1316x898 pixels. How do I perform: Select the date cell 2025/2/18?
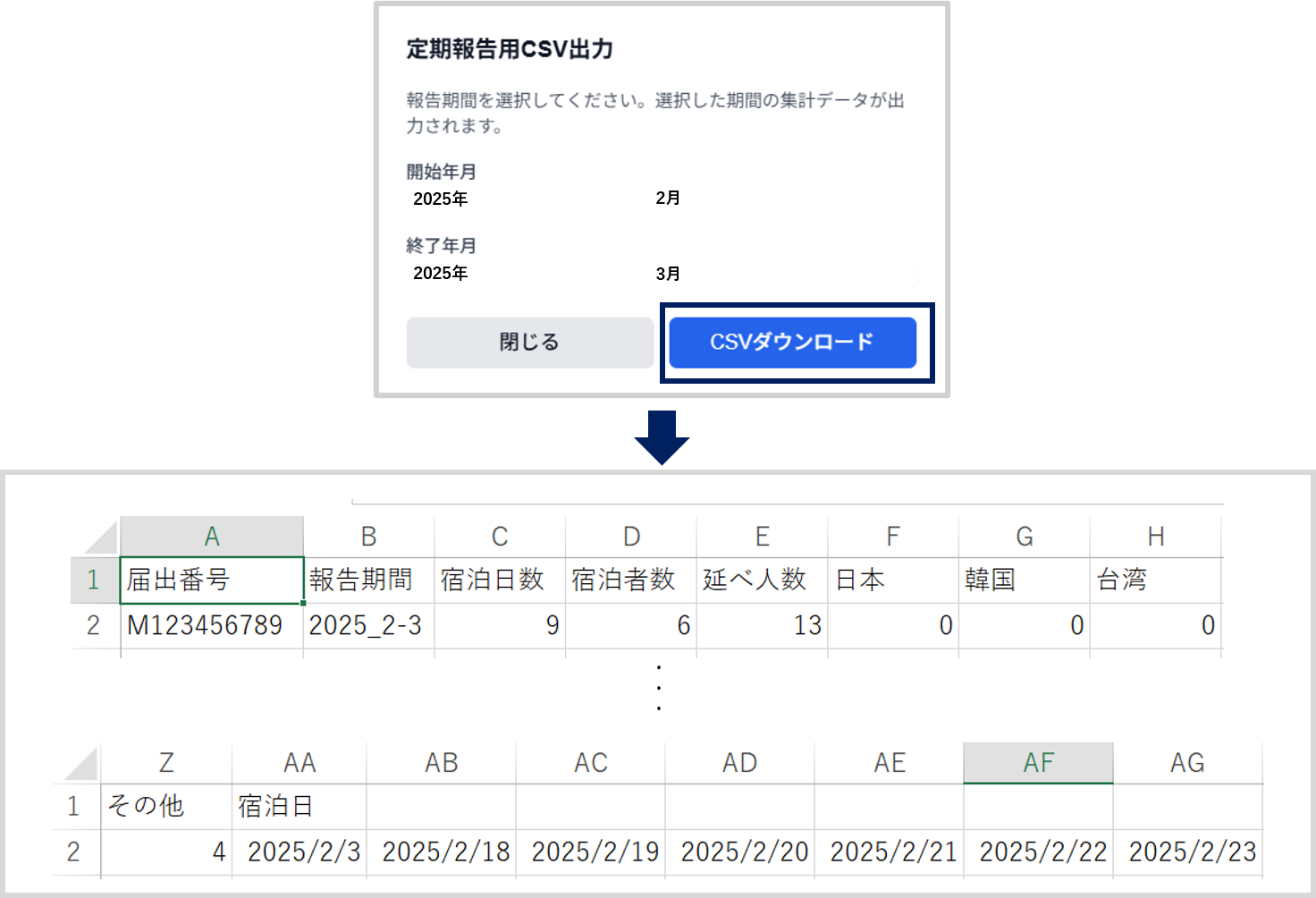pos(441,851)
